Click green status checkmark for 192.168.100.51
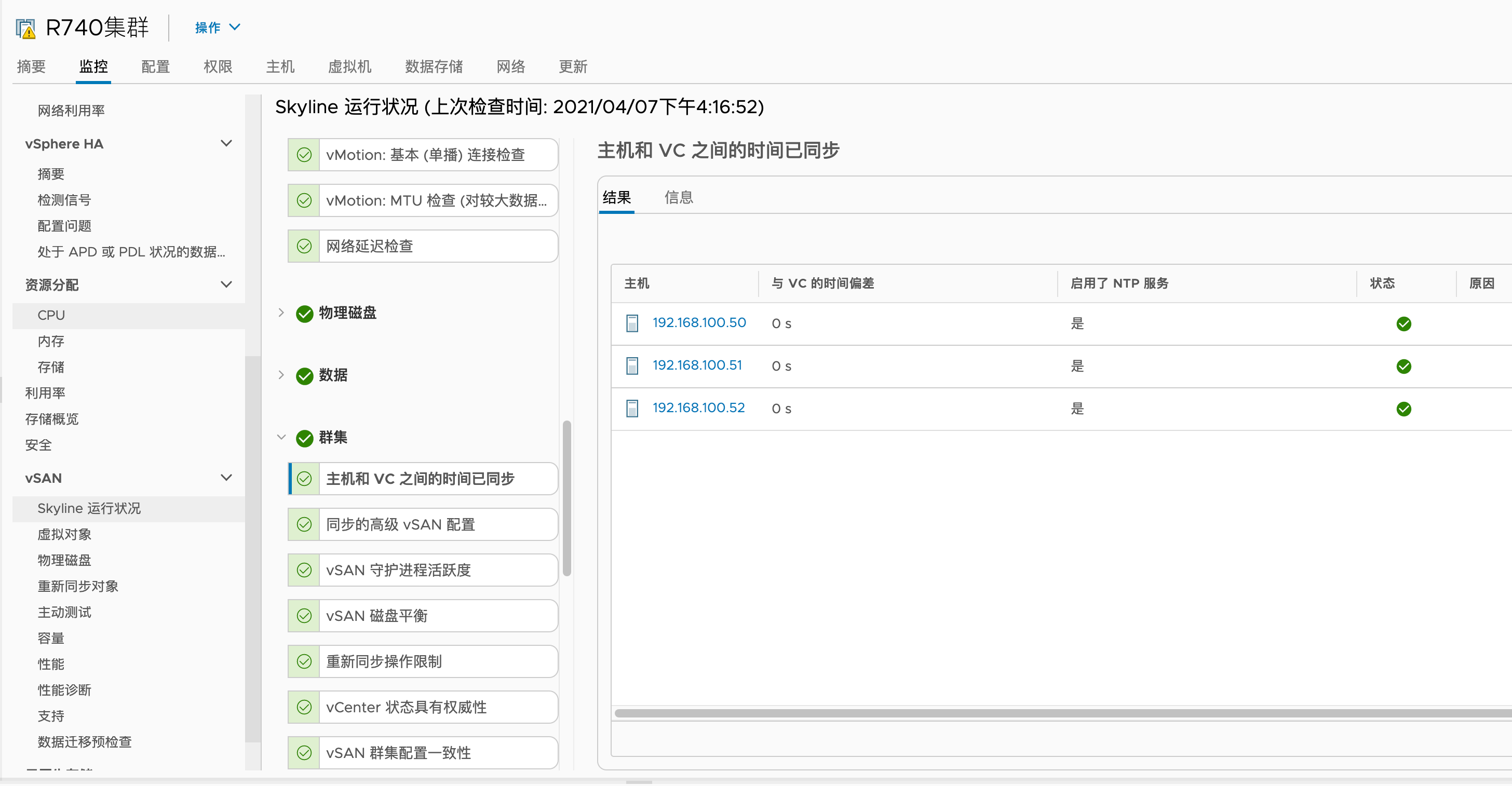This screenshot has width=1512, height=786. pyautogui.click(x=1403, y=367)
